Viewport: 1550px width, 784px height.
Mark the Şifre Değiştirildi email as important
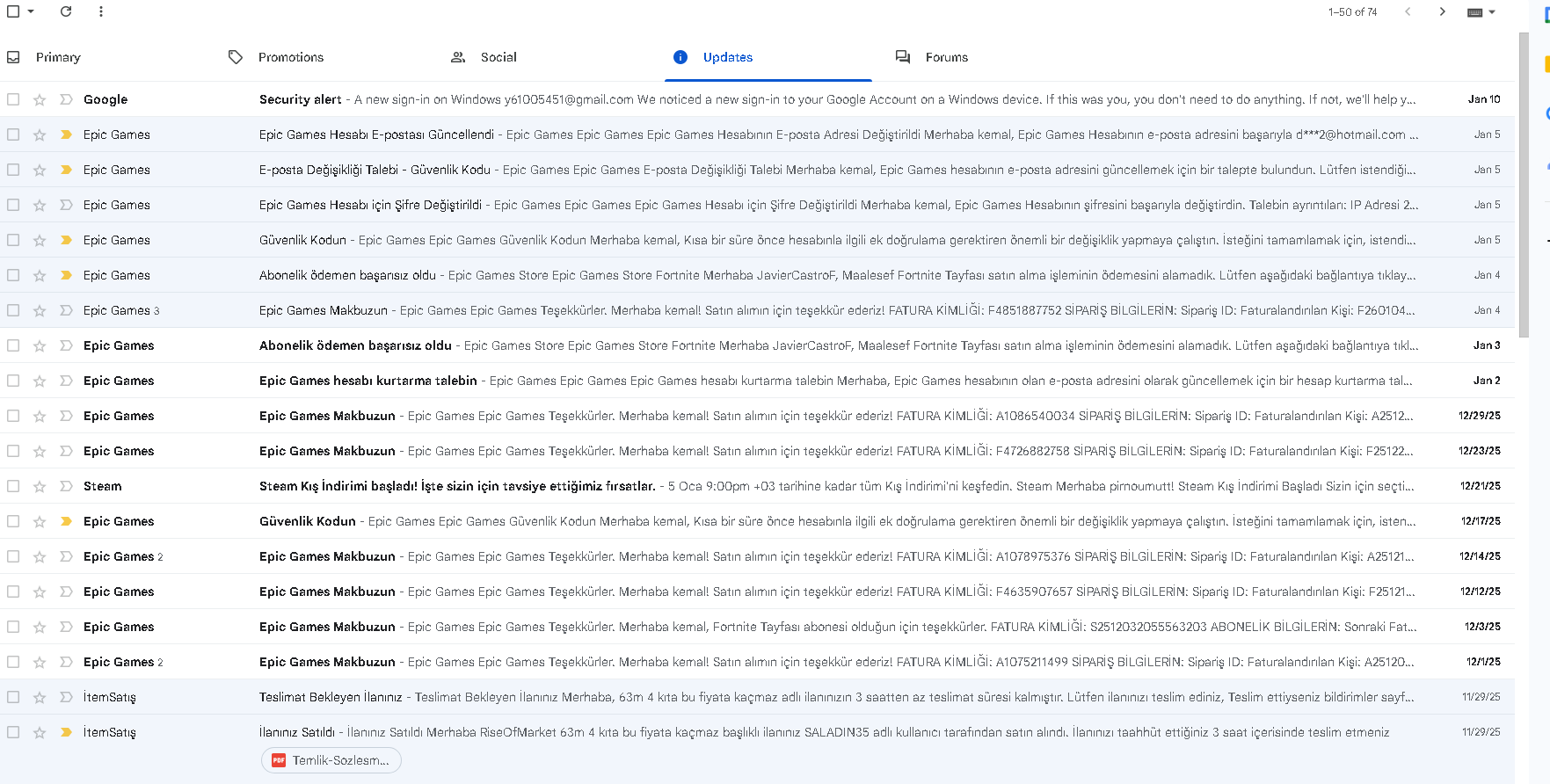pyautogui.click(x=66, y=205)
